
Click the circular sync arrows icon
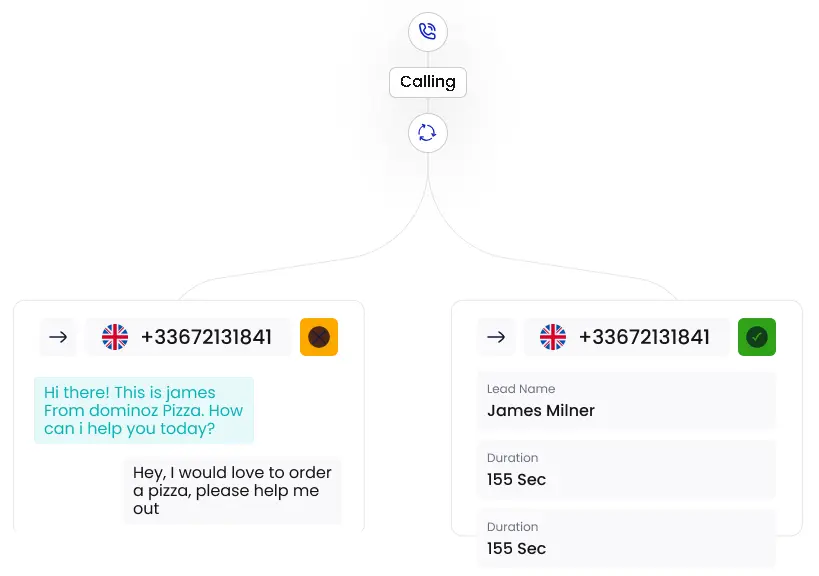(x=428, y=133)
